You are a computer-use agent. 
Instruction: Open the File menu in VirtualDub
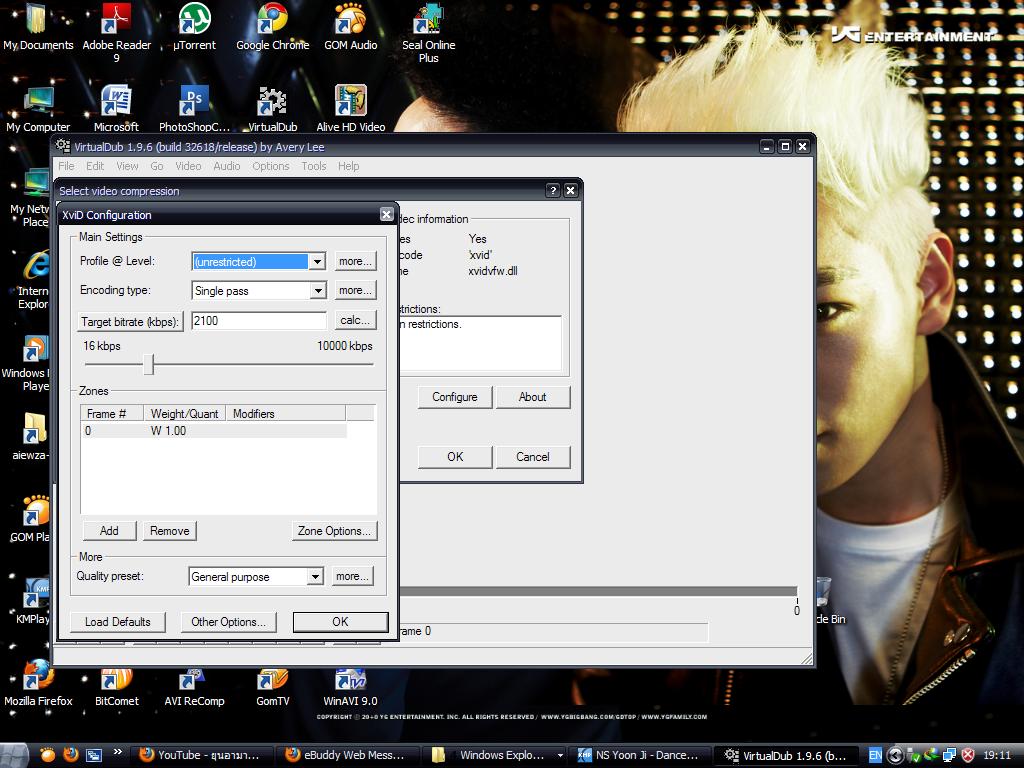(66, 166)
